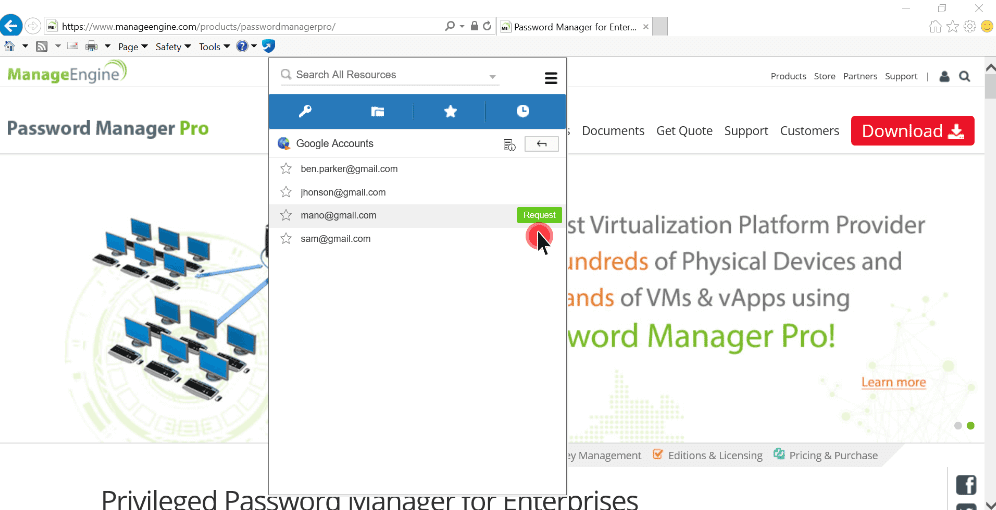This screenshot has width=996, height=510.
Task: Open Favorites with the star icon
Action: [952, 26]
